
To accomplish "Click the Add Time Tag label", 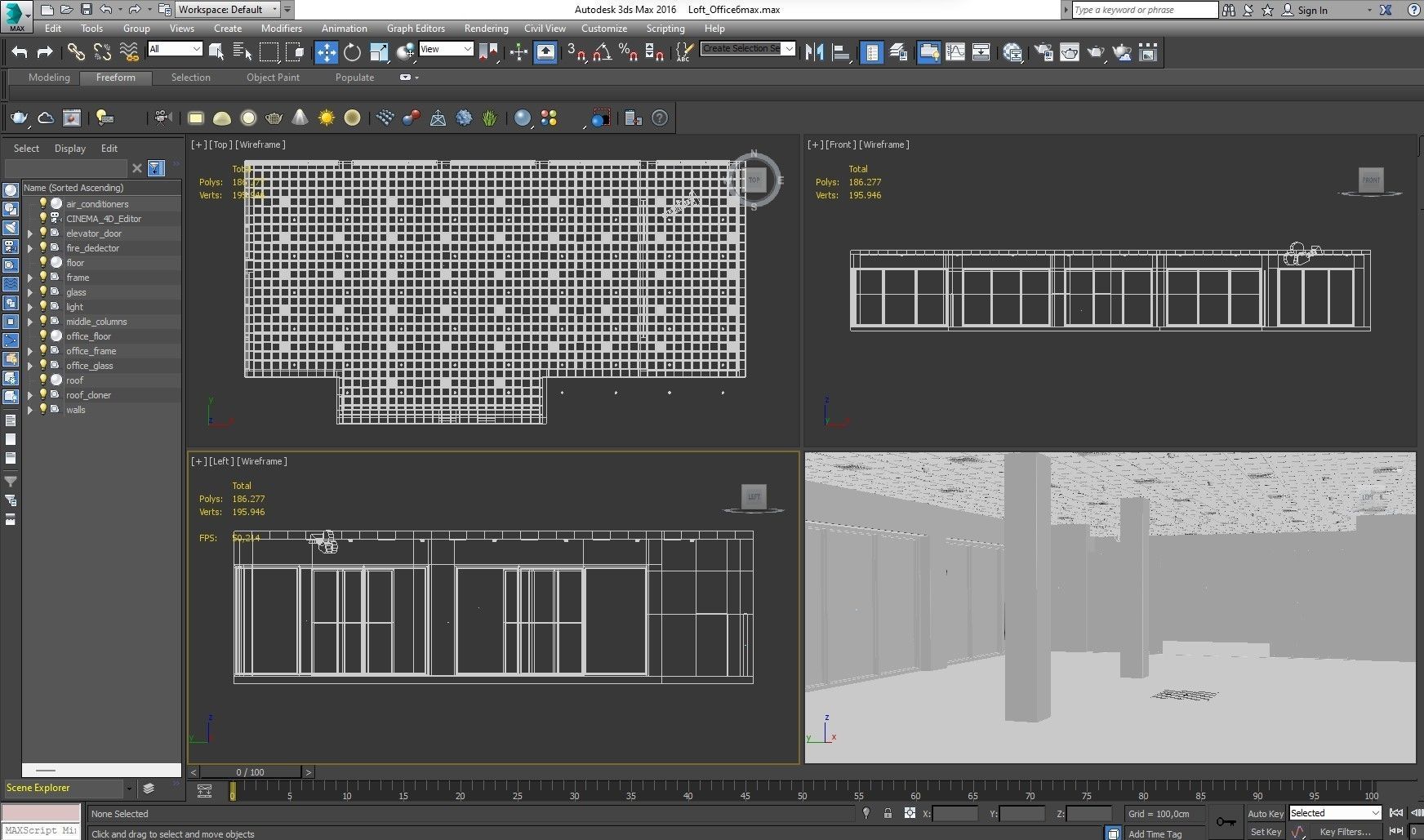I will [1155, 833].
